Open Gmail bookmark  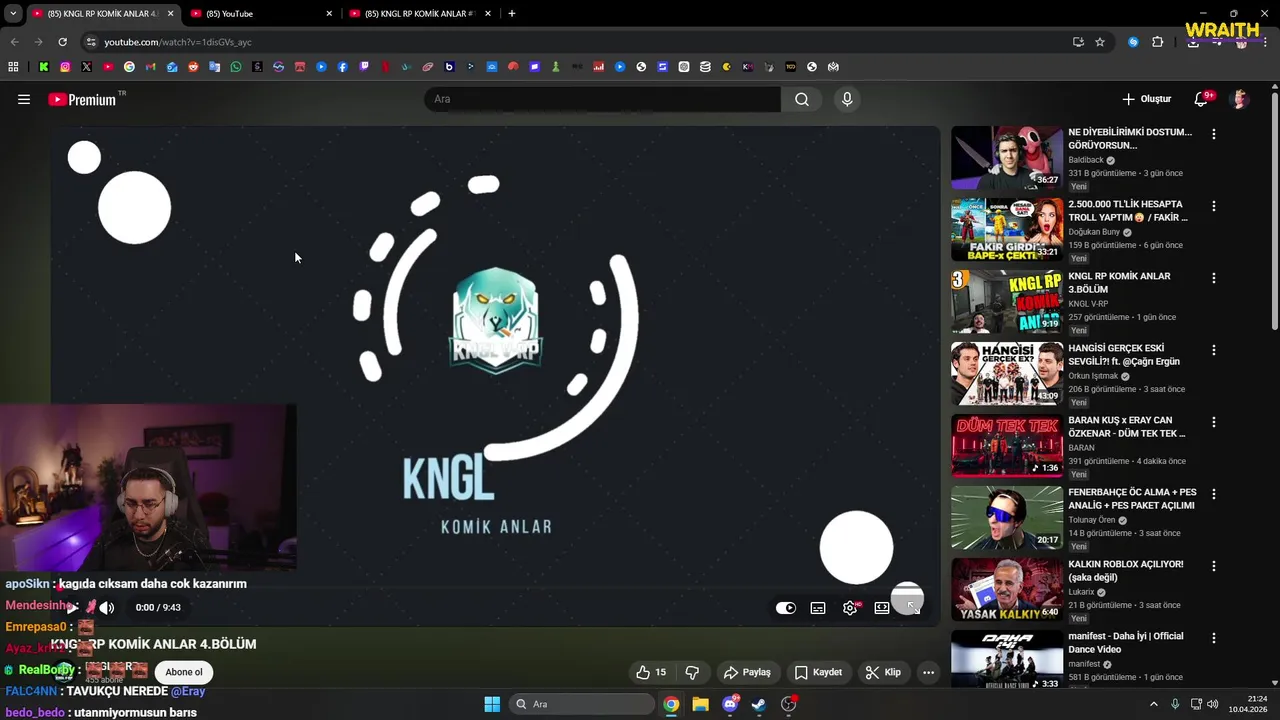point(150,67)
